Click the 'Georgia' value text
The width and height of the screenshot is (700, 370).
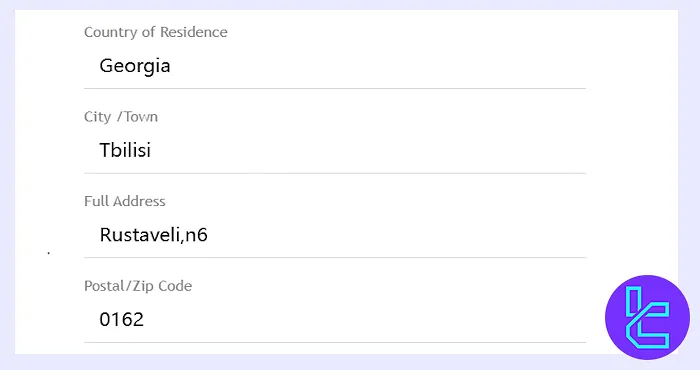pos(135,67)
